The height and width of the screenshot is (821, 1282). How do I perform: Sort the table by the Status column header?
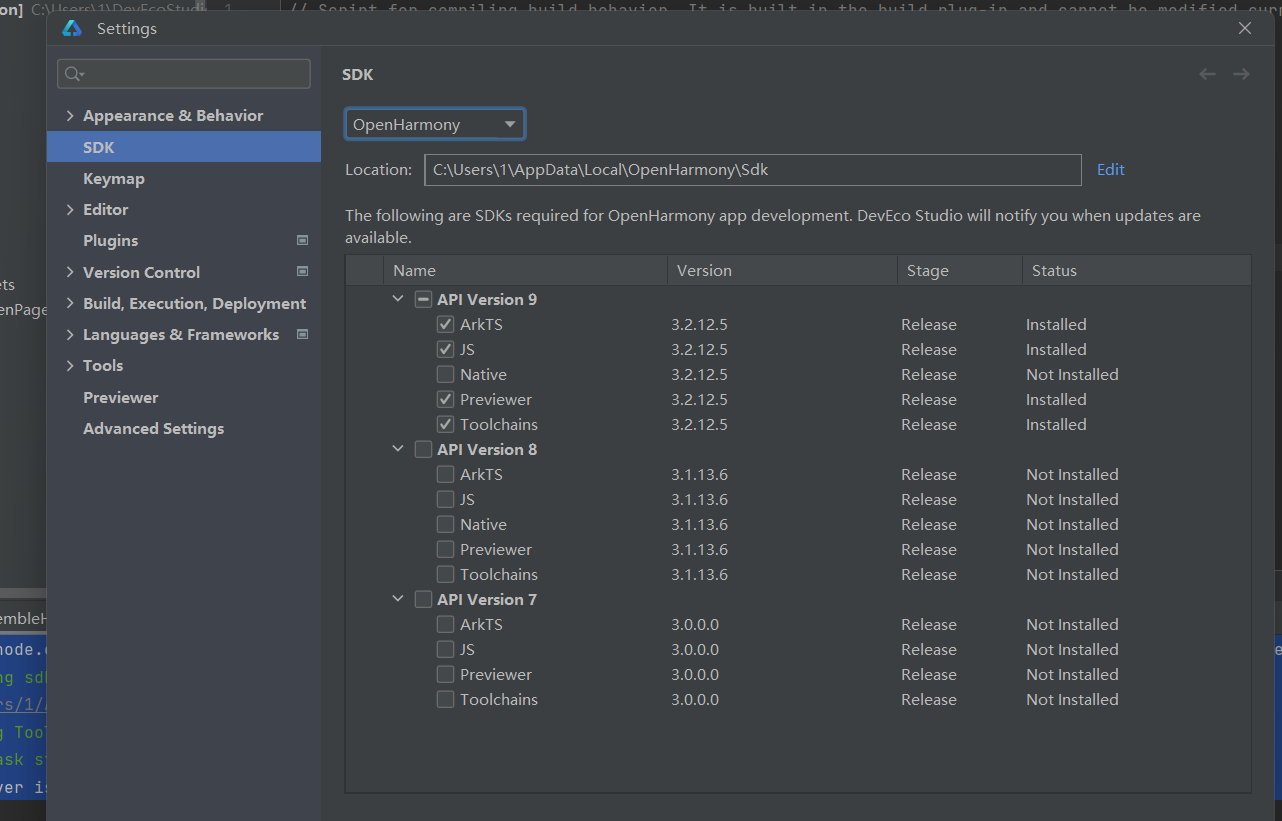pyautogui.click(x=1136, y=270)
